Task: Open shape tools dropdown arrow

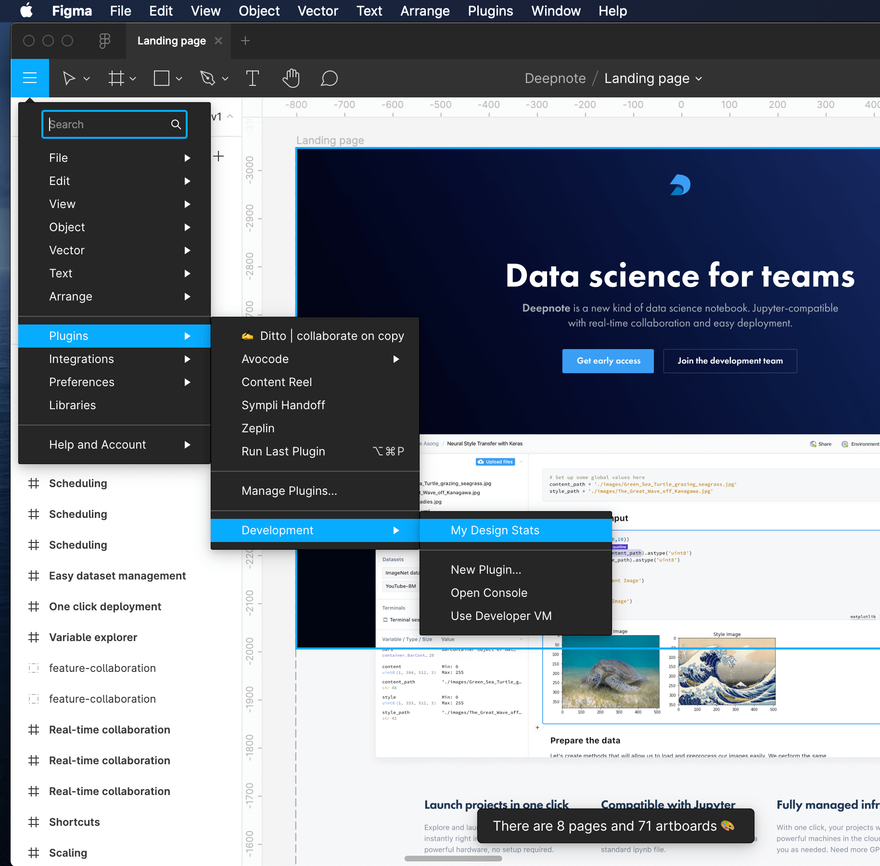Action: [179, 79]
